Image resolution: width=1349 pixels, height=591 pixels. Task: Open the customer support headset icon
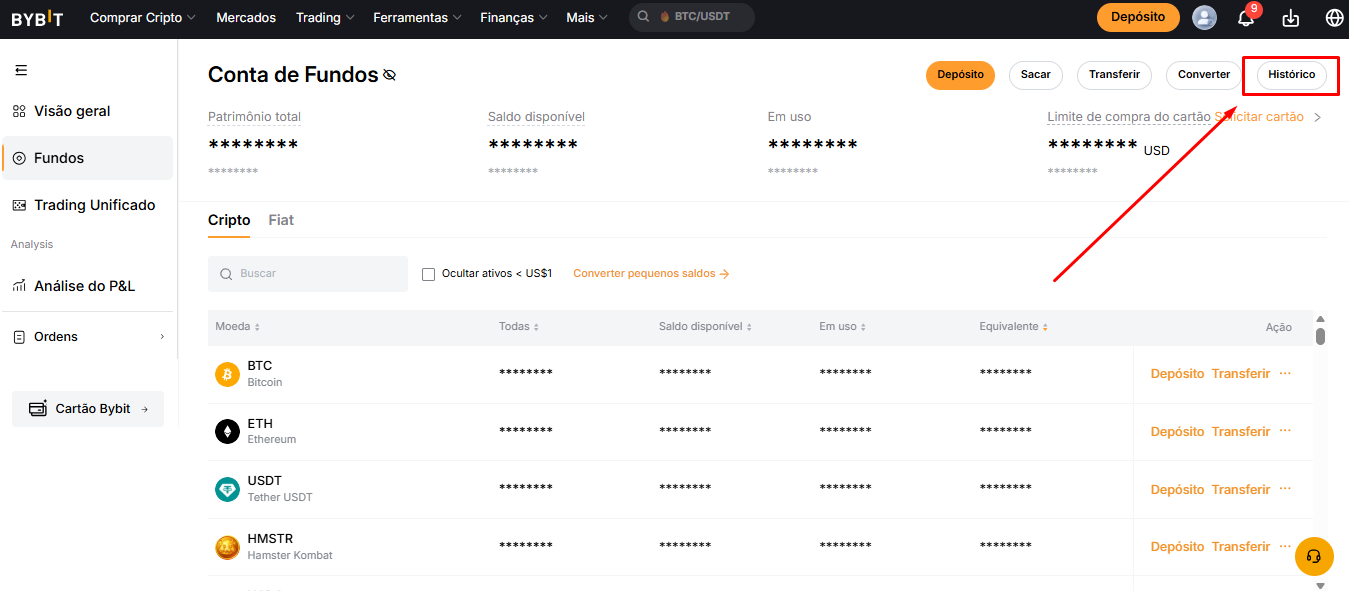tap(1314, 556)
